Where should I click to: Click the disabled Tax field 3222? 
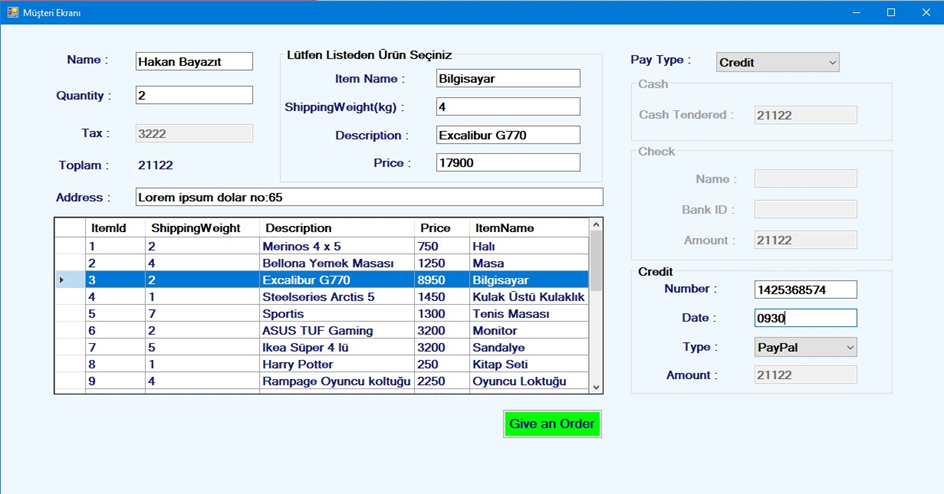(194, 134)
